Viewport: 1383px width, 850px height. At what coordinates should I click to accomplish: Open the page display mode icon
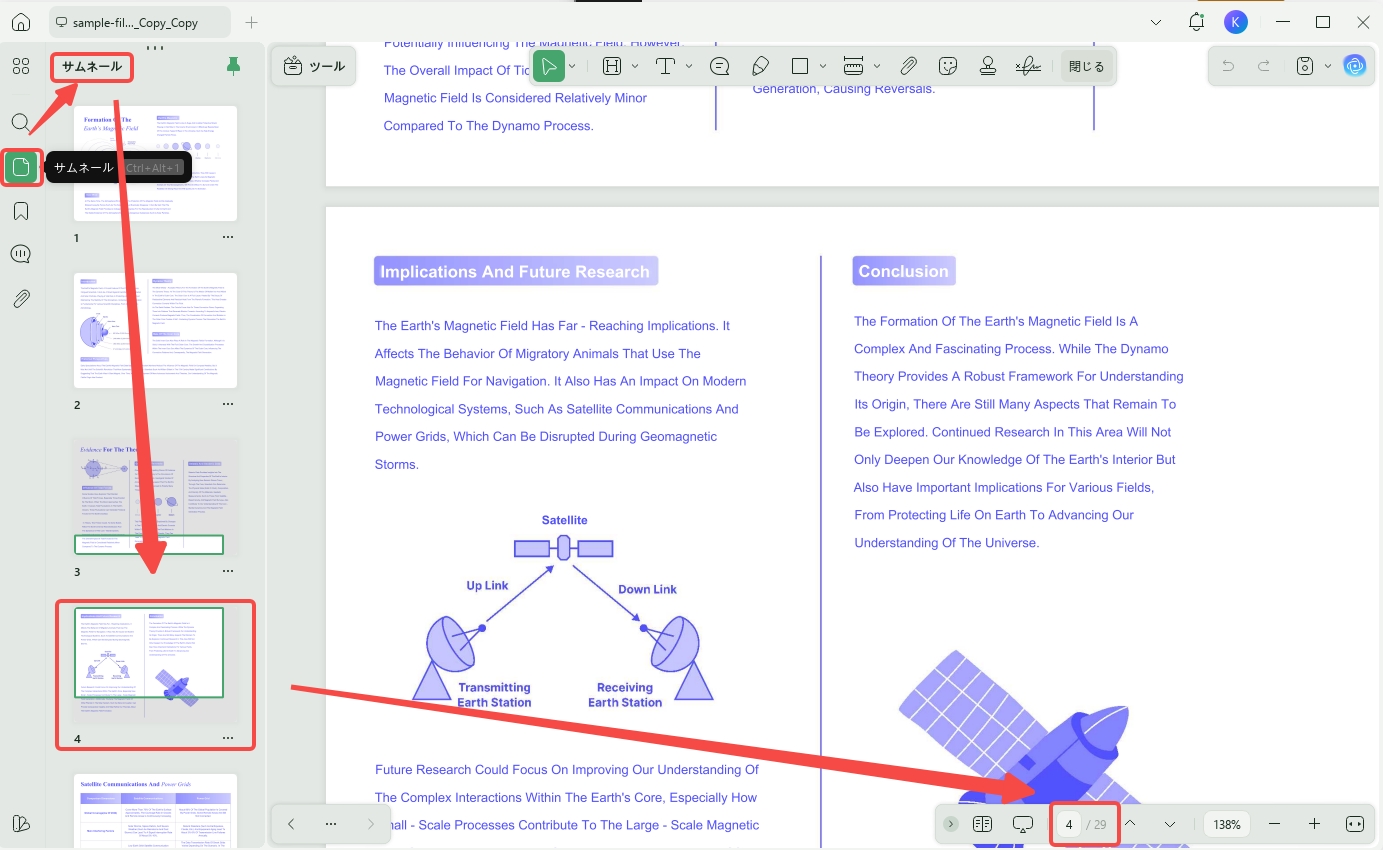(982, 824)
